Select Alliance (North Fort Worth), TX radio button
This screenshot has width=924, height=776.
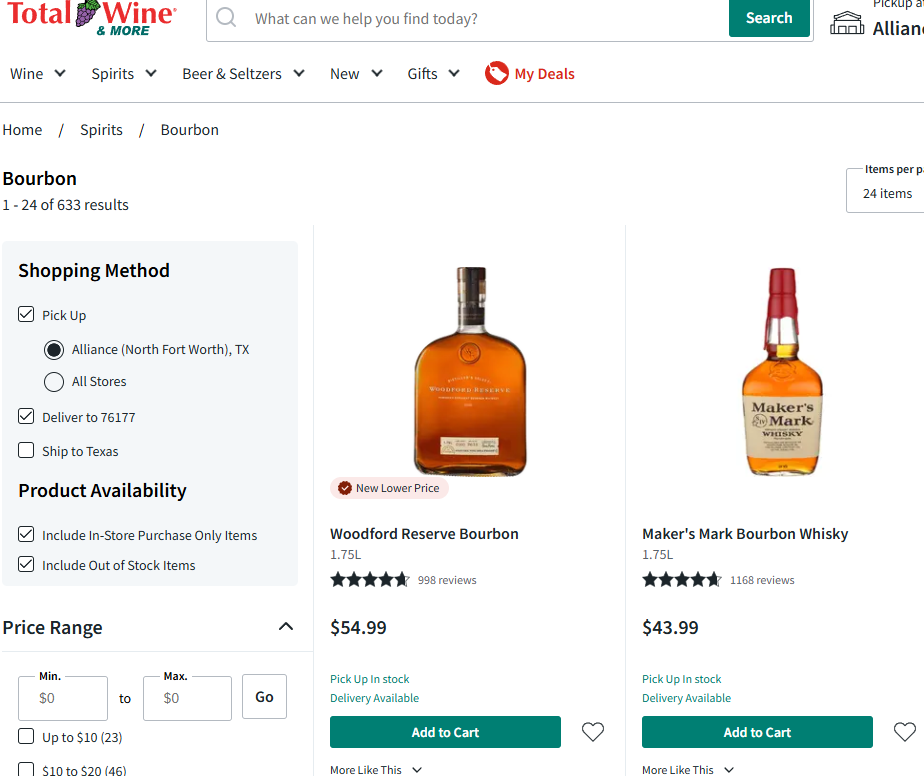[x=54, y=349]
